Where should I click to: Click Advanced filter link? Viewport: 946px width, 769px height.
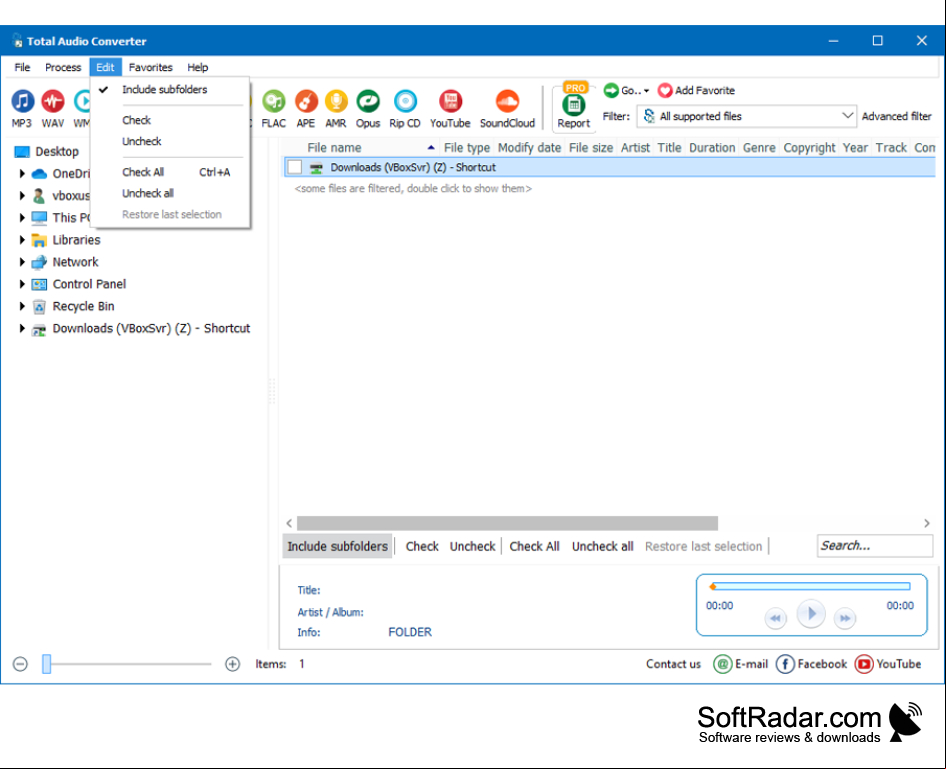[897, 116]
